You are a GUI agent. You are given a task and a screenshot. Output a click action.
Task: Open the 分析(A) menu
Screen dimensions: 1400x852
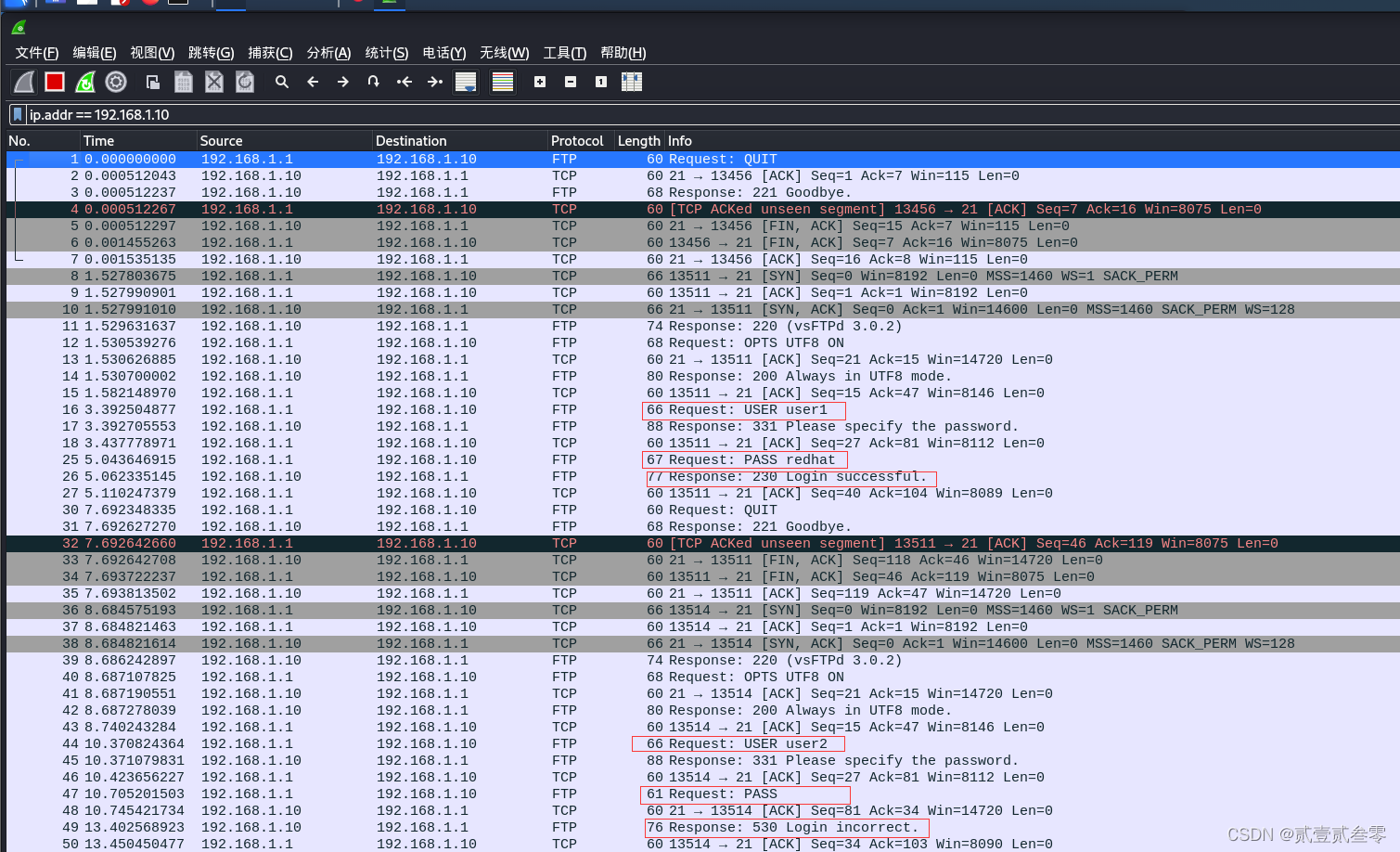pyautogui.click(x=328, y=53)
